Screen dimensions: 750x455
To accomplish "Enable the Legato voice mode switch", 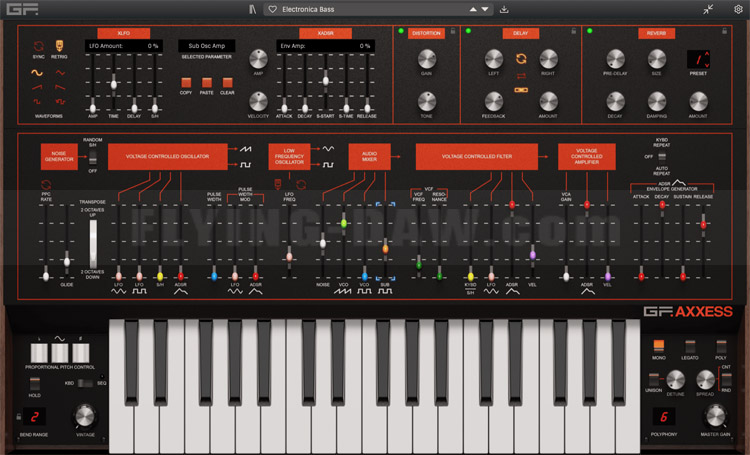I will [690, 346].
